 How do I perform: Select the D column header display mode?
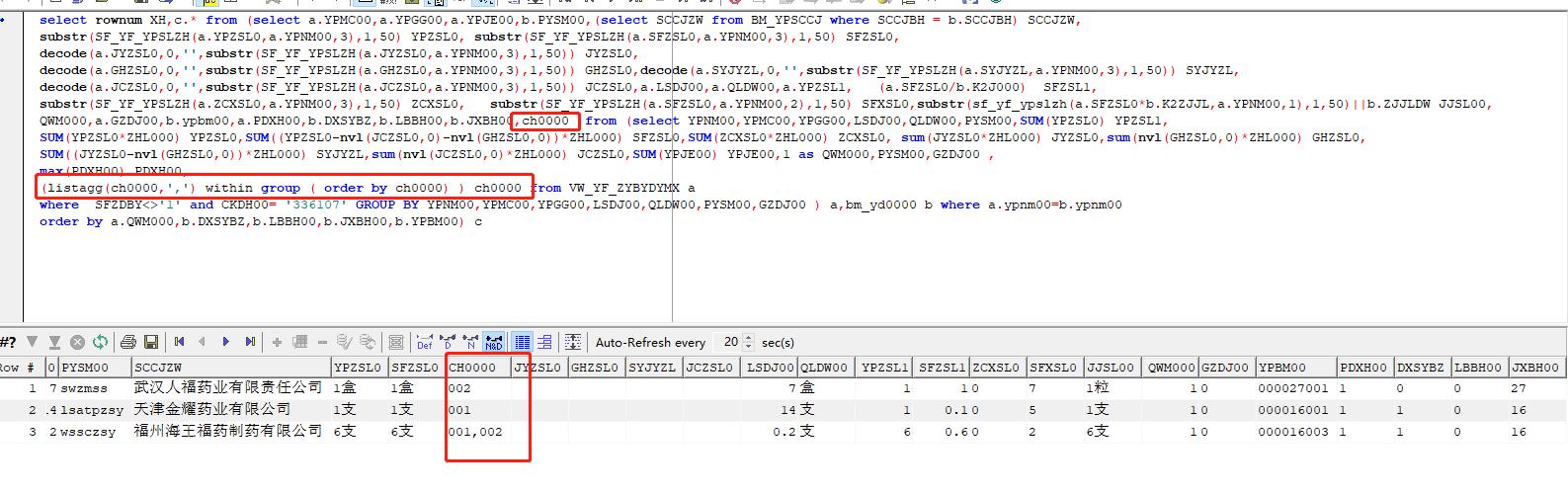pos(448,342)
